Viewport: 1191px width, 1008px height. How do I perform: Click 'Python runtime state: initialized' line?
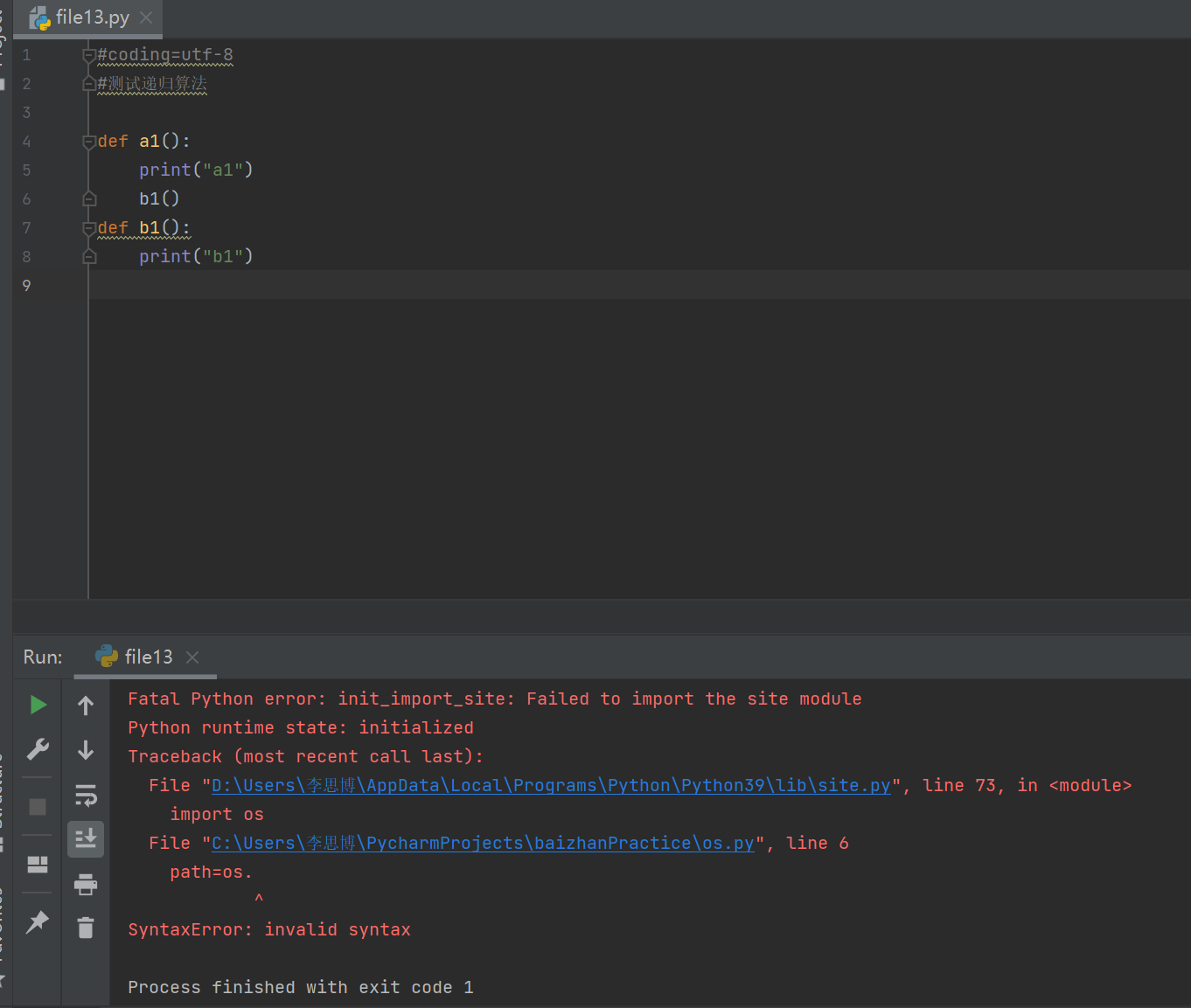click(301, 727)
